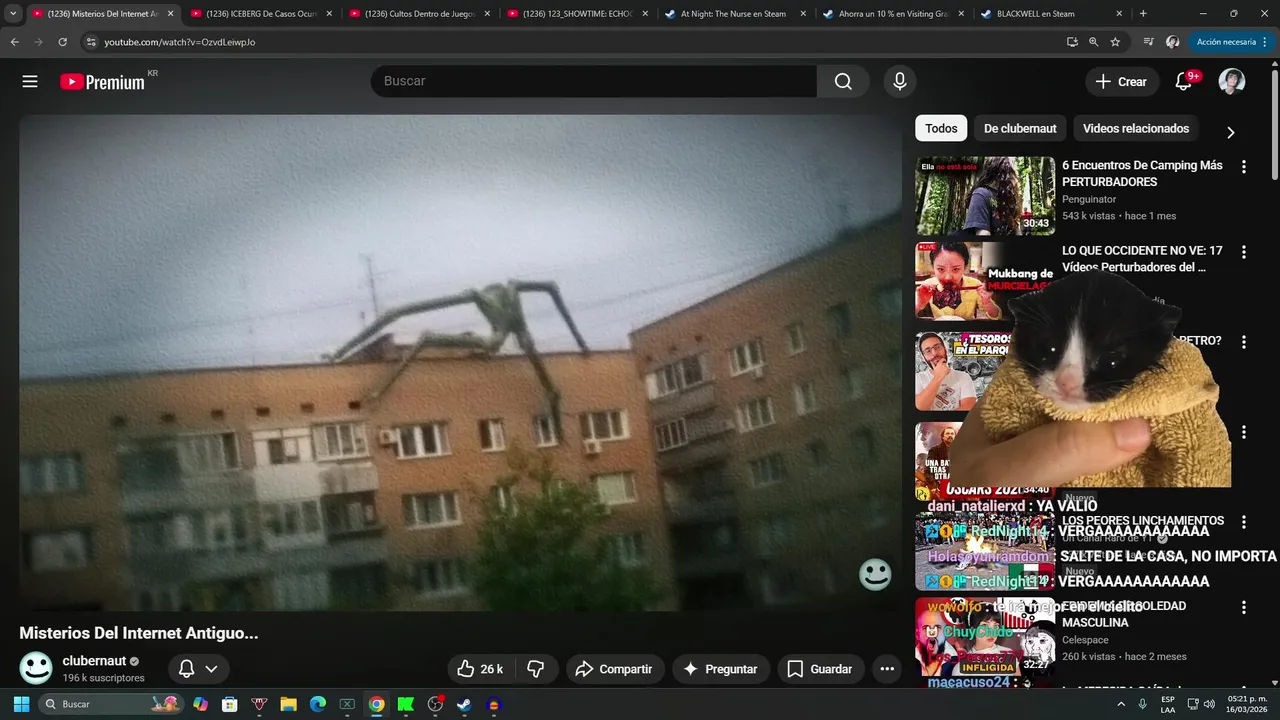This screenshot has width=1280, height=720.
Task: Open Microsoft Edge from the taskbar
Action: (318, 704)
